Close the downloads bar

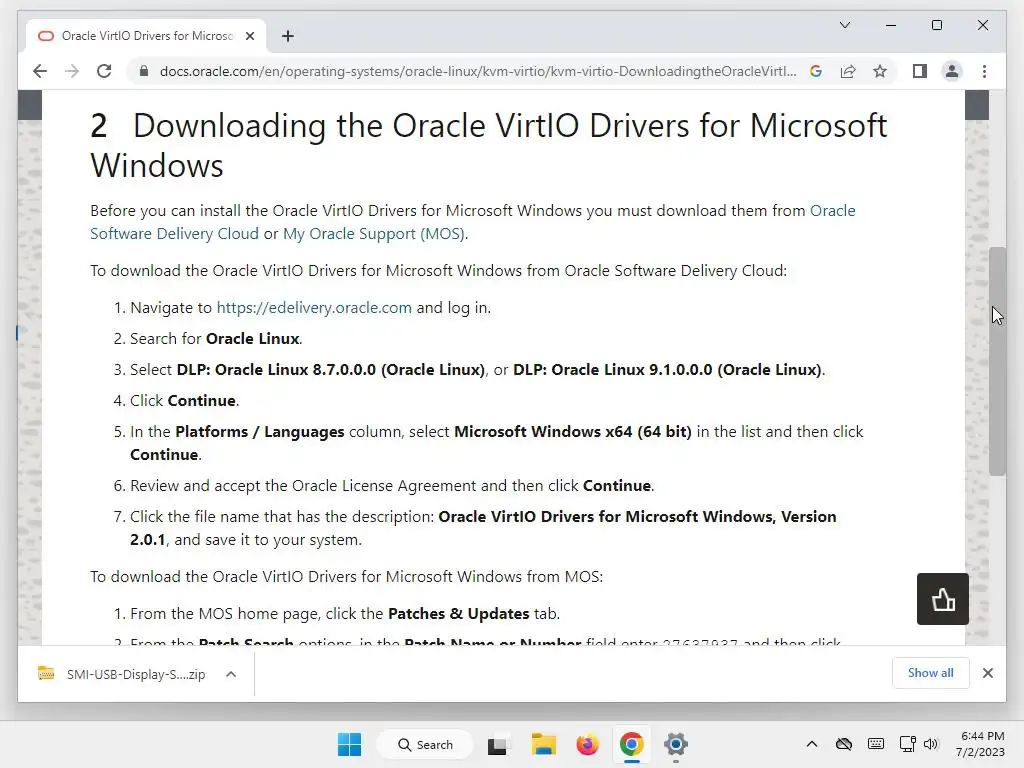click(x=988, y=673)
